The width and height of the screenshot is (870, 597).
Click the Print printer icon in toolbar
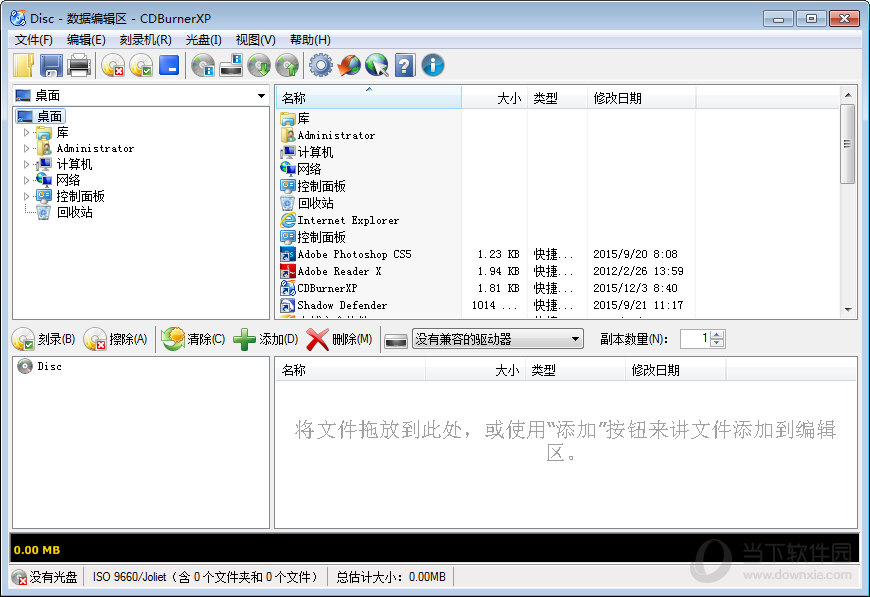(79, 66)
